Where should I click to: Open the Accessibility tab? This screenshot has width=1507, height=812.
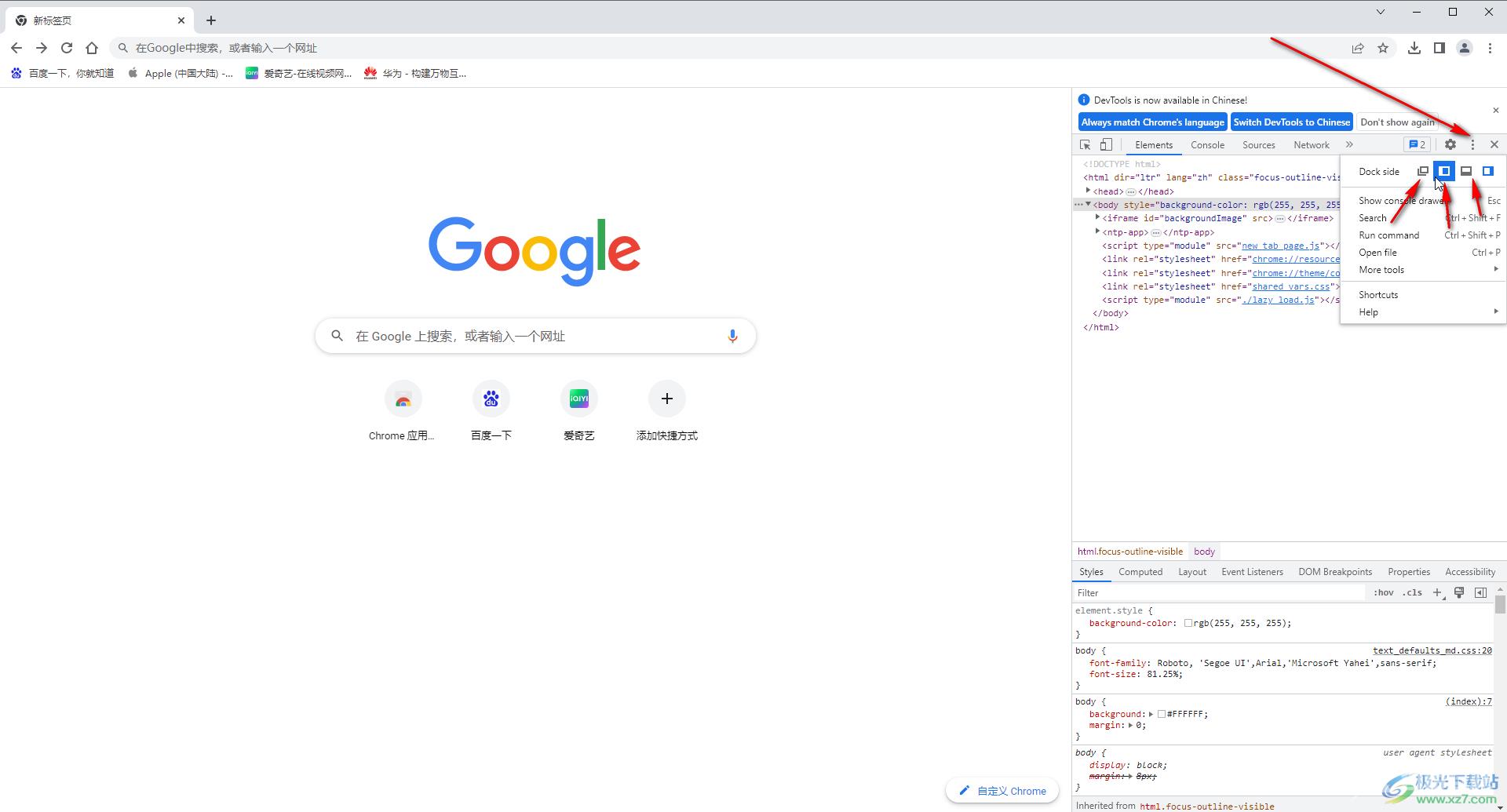1470,572
